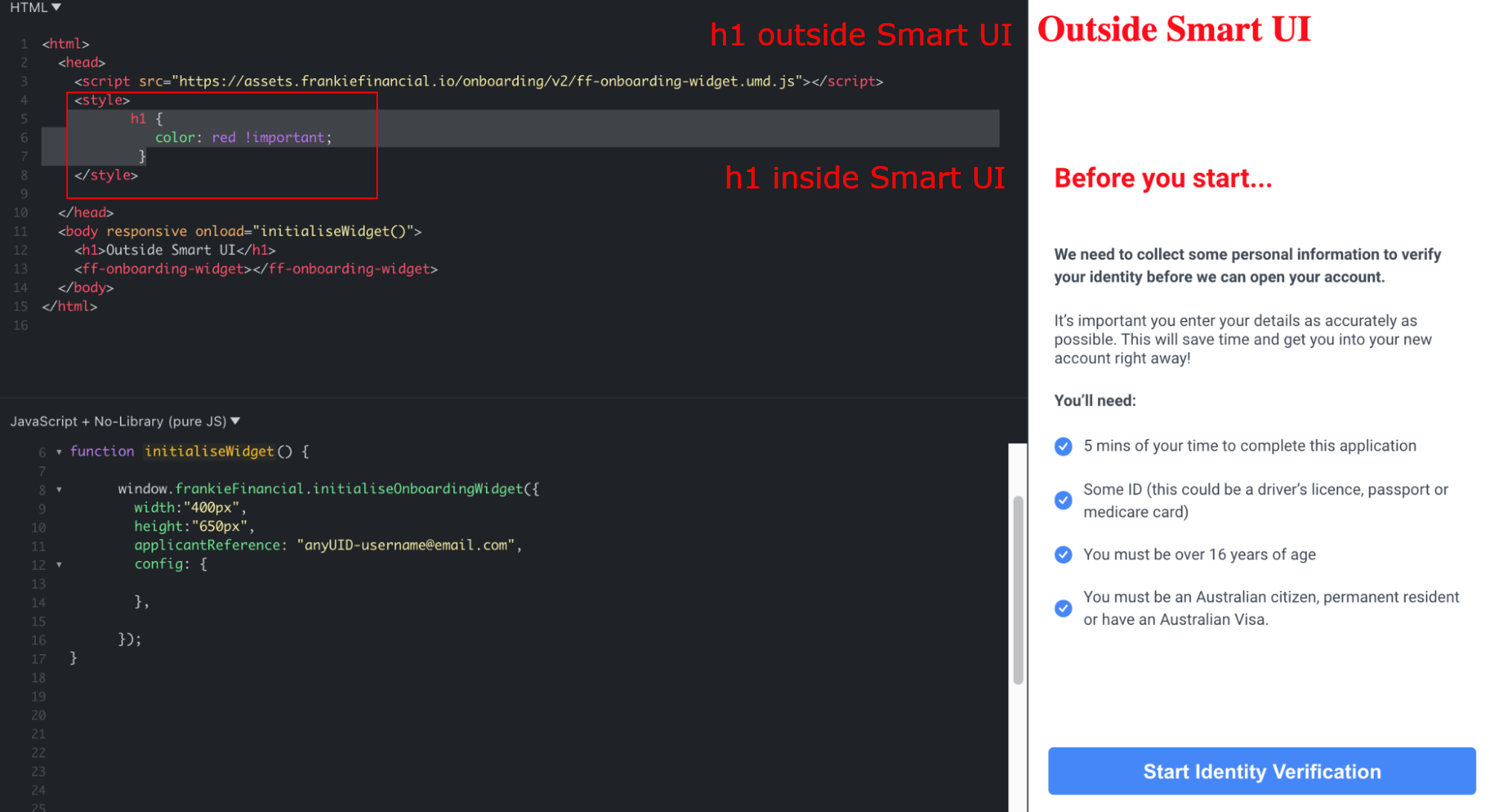The width and height of the screenshot is (1490, 812).
Task: Open the HTML panel language dropdown
Action: (36, 7)
